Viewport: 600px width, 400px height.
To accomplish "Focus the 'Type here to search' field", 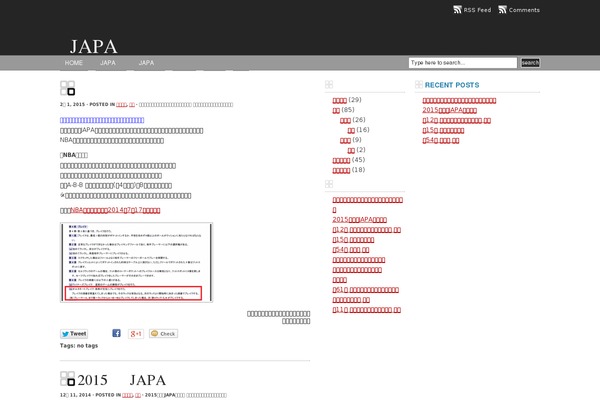I will pyautogui.click(x=463, y=63).
